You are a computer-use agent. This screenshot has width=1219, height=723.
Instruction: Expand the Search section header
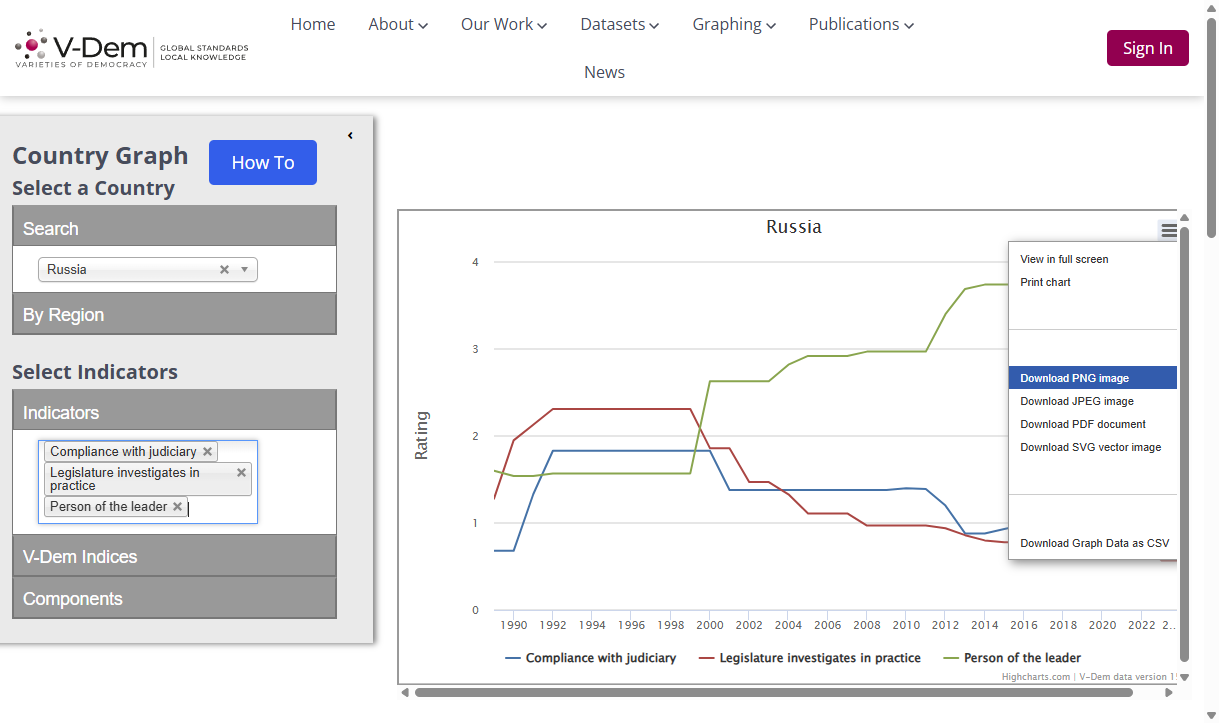[x=174, y=228]
